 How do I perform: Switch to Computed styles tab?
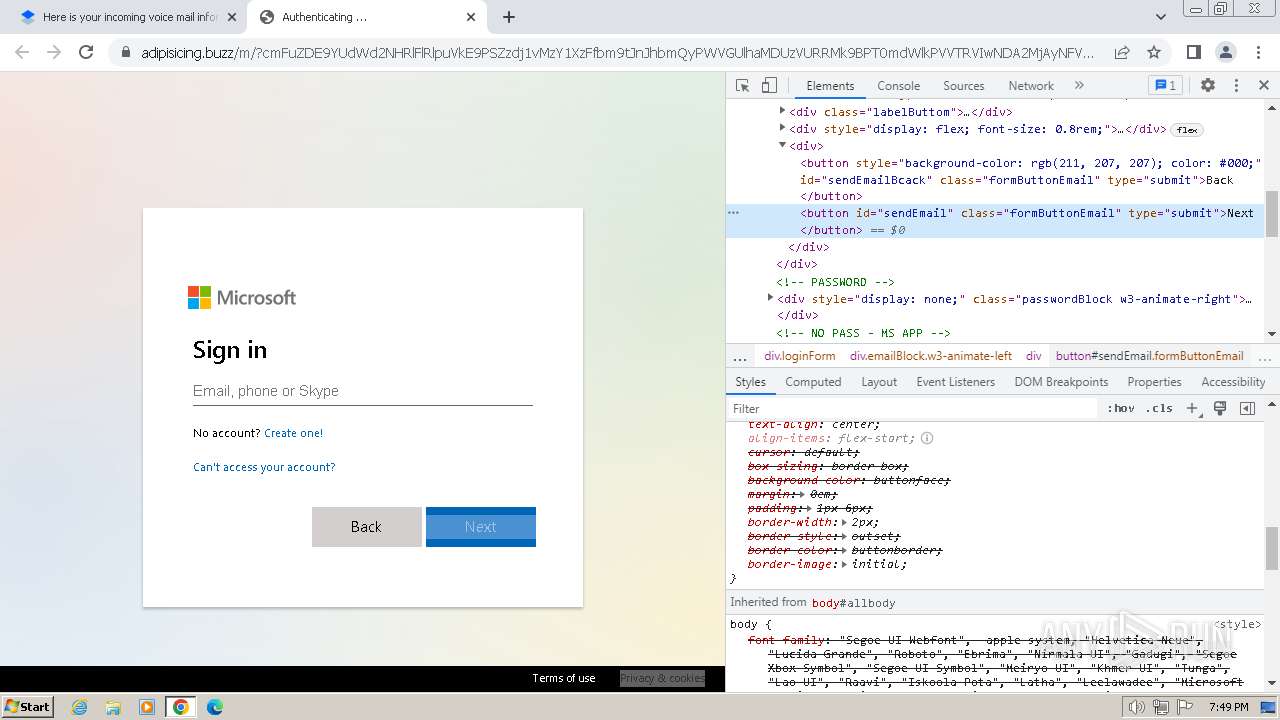pos(813,382)
